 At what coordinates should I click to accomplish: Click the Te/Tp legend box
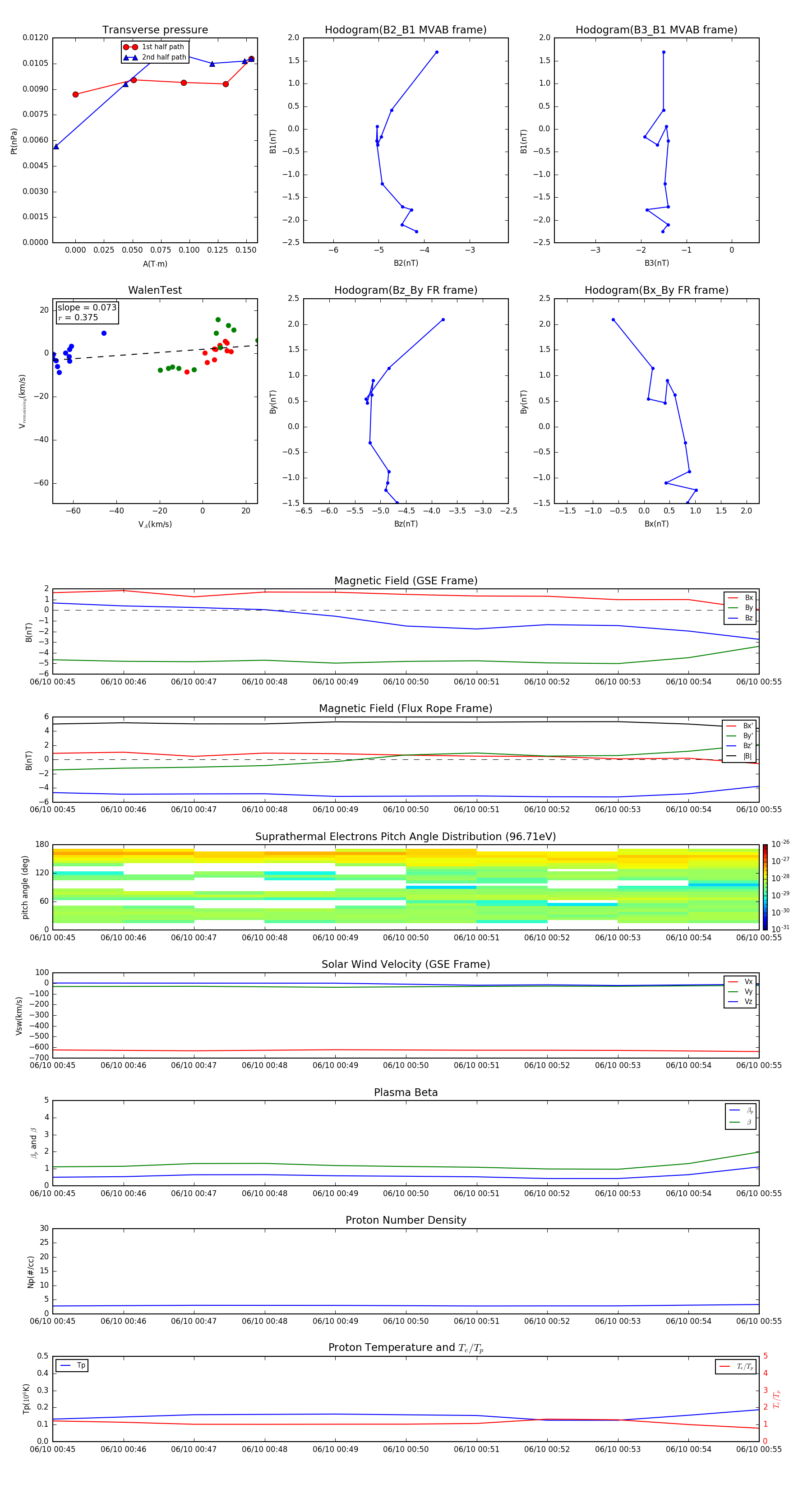point(736,1366)
